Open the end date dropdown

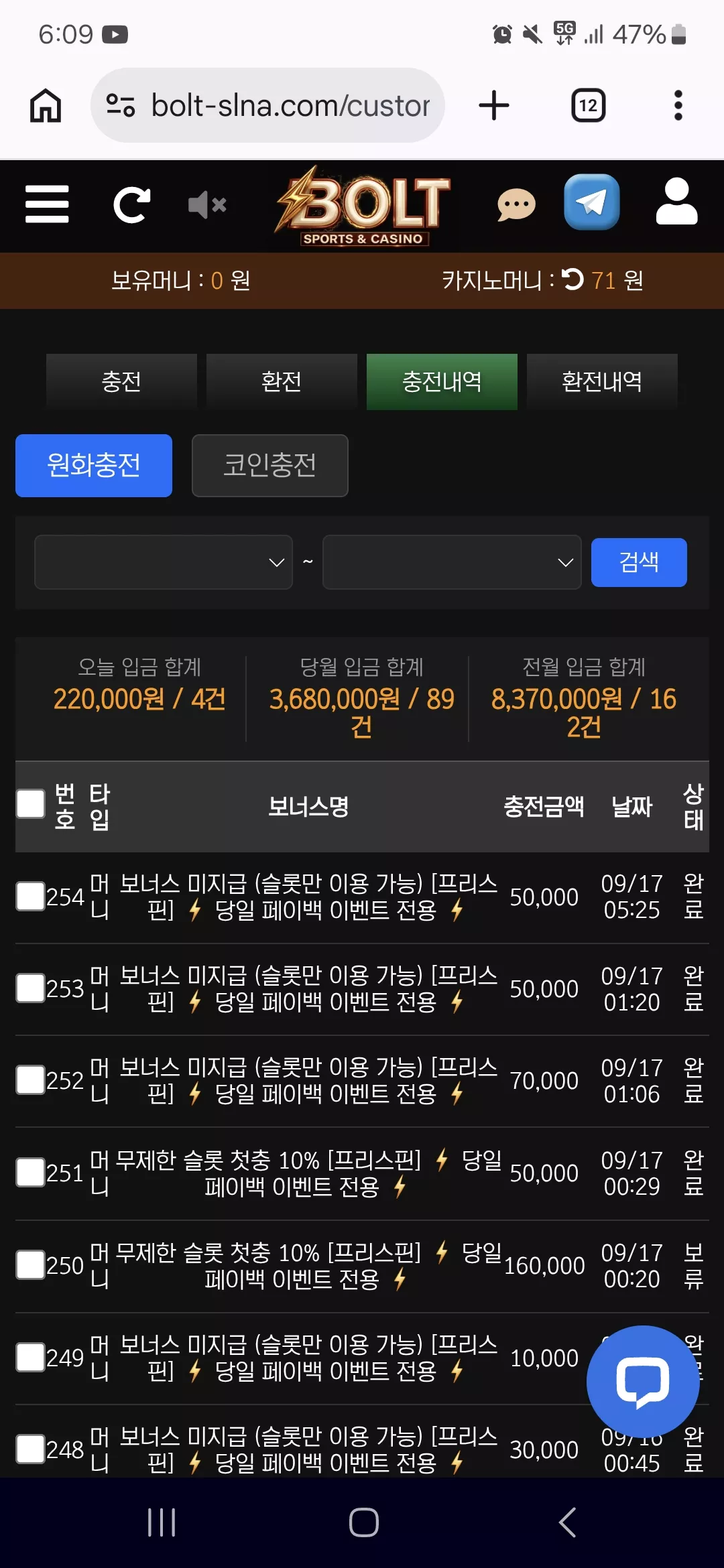[452, 562]
